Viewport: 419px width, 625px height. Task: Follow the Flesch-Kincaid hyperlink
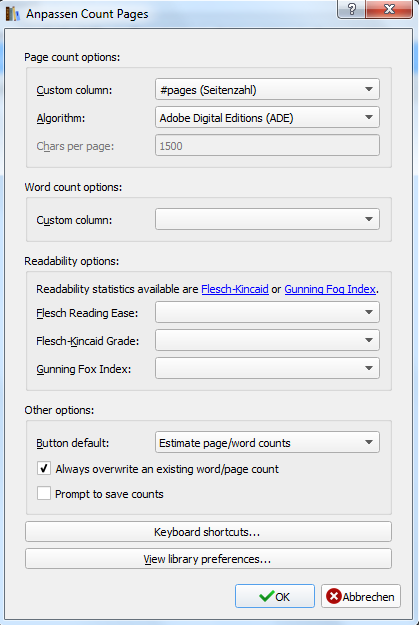(235, 289)
